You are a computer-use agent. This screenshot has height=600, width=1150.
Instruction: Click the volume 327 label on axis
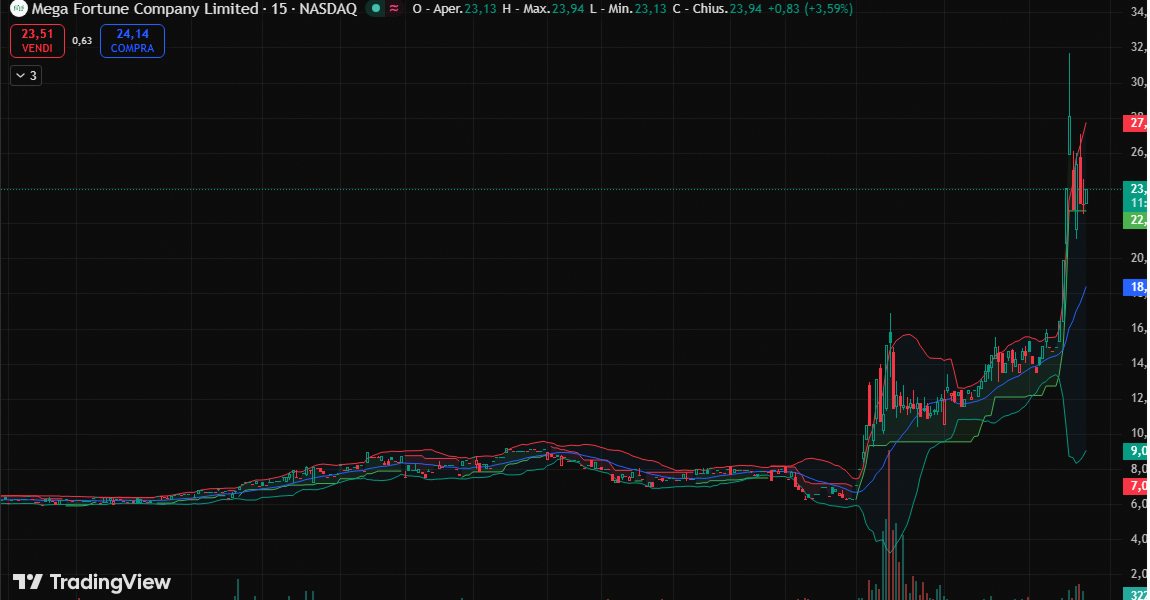click(1136, 594)
